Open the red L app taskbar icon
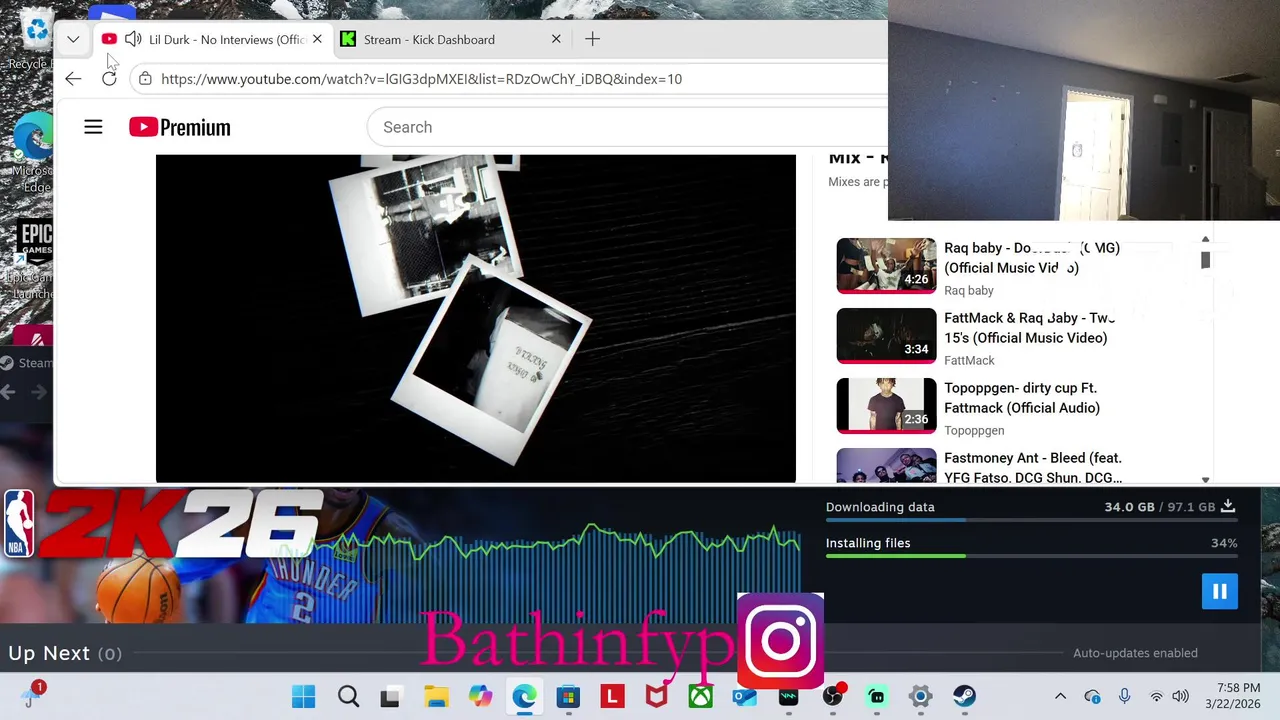 tap(612, 696)
